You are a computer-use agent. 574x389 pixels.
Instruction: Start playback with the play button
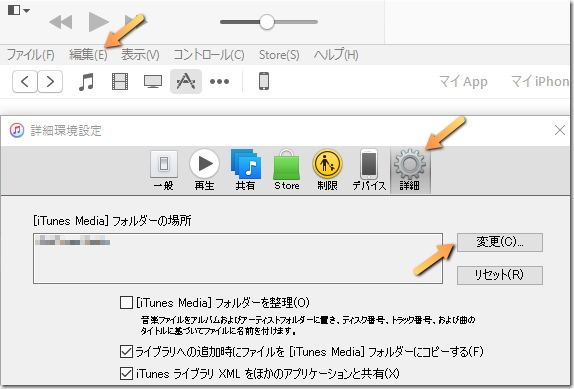click(98, 22)
